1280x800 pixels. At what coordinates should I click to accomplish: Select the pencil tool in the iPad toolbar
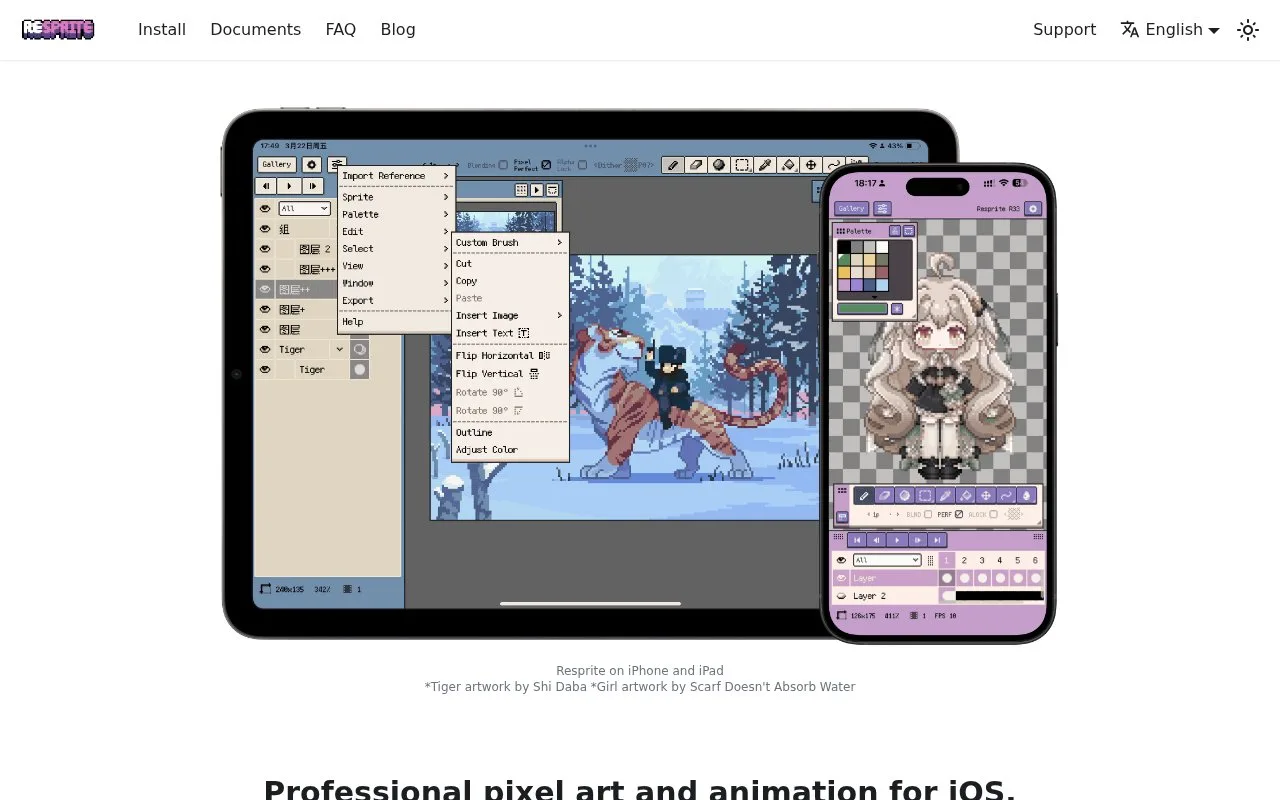pos(673,165)
